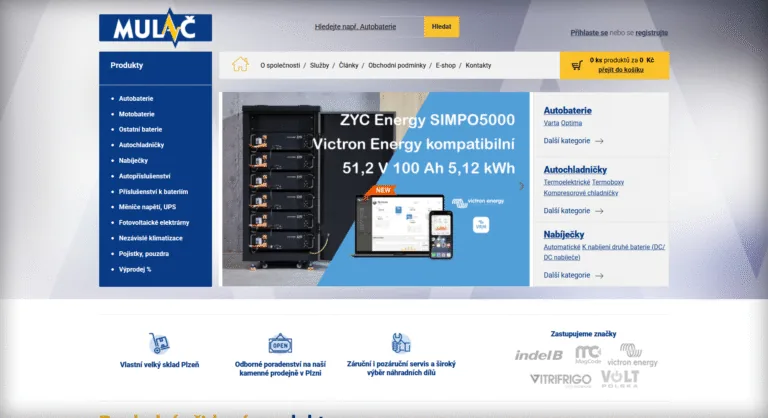Image resolution: width=768 pixels, height=418 pixels.
Task: Click arrow next to Autobaterie Další kategorie
Action: 599,141
